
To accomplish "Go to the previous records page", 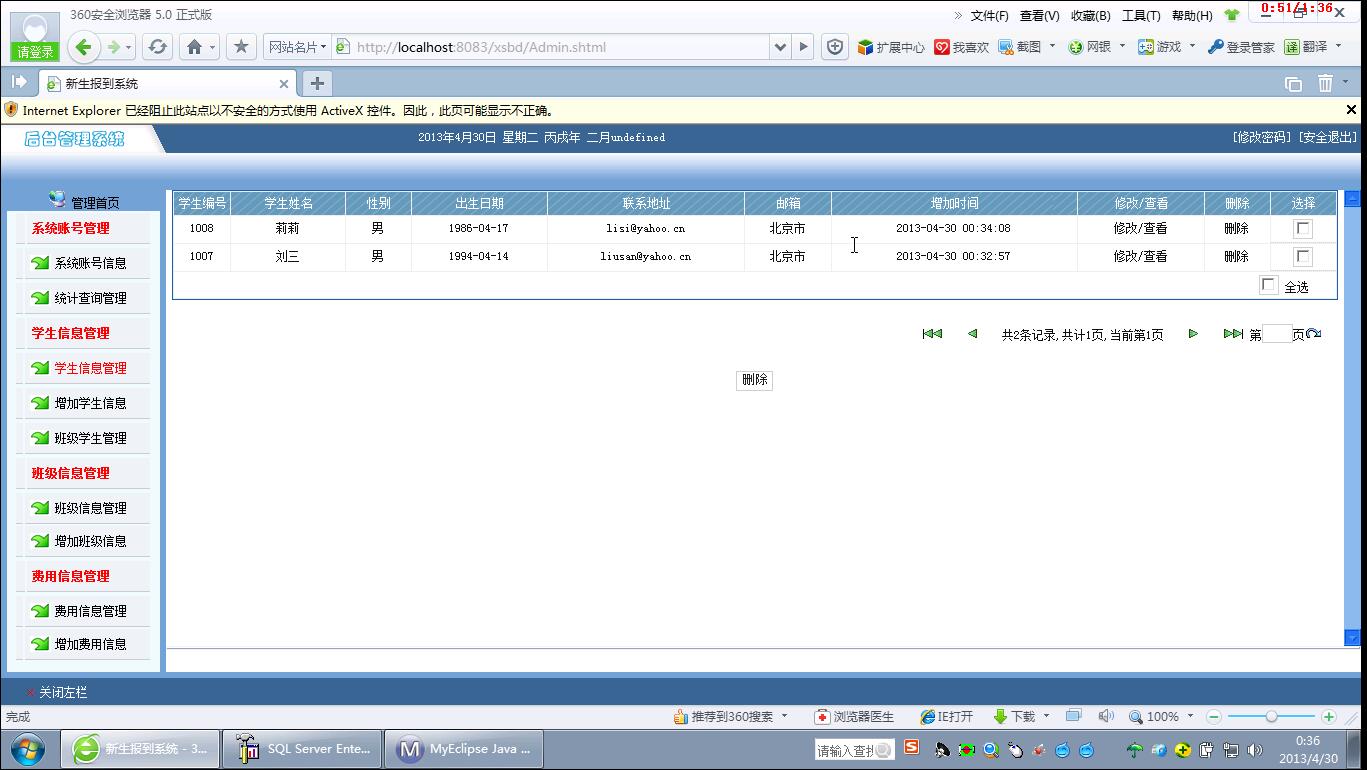I will coord(972,334).
